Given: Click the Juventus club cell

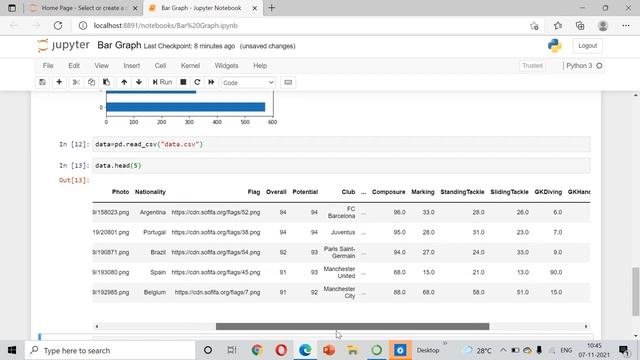Looking at the screenshot, I should tap(343, 232).
